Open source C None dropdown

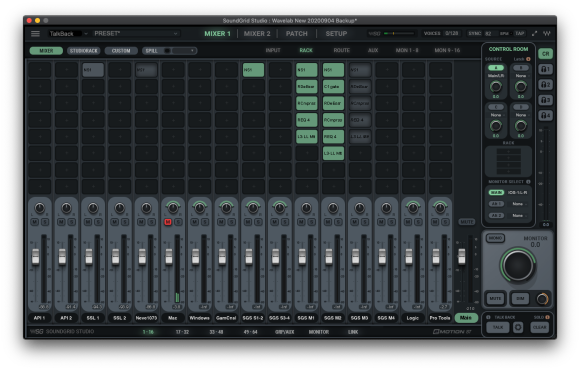coord(496,115)
